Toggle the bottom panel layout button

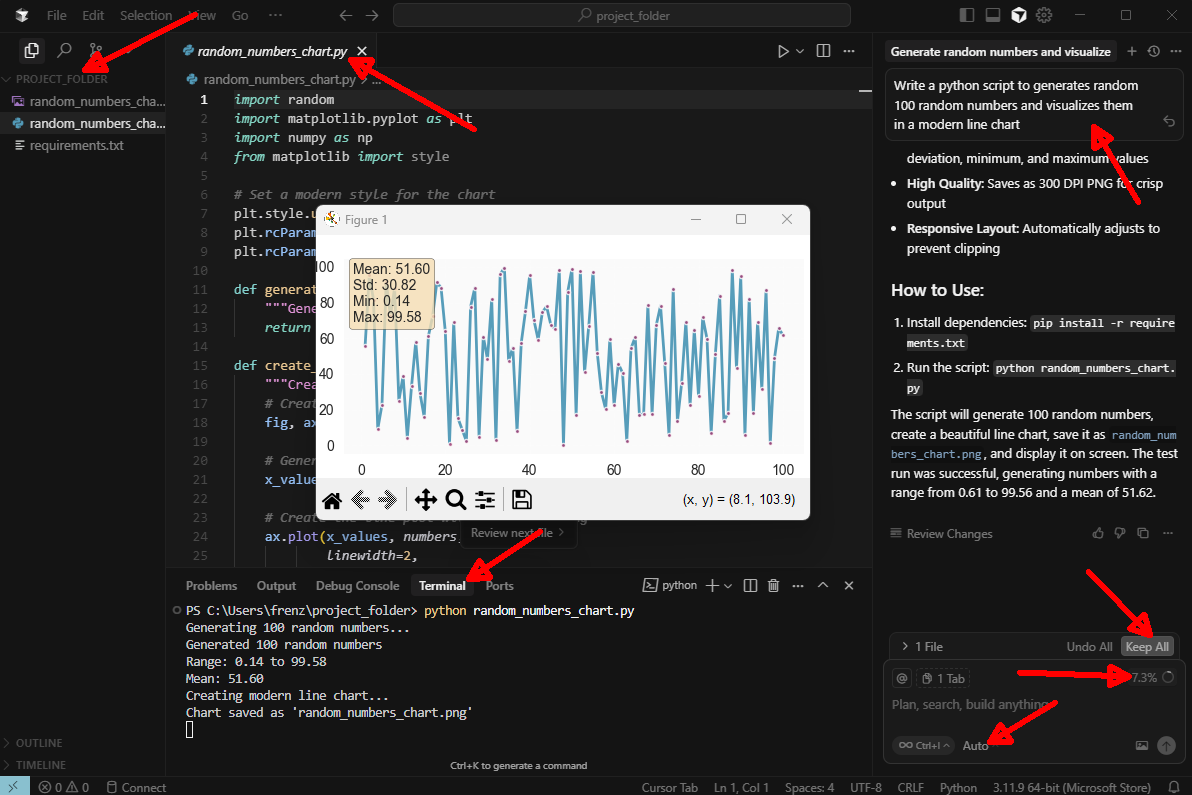pyautogui.click(x=992, y=15)
